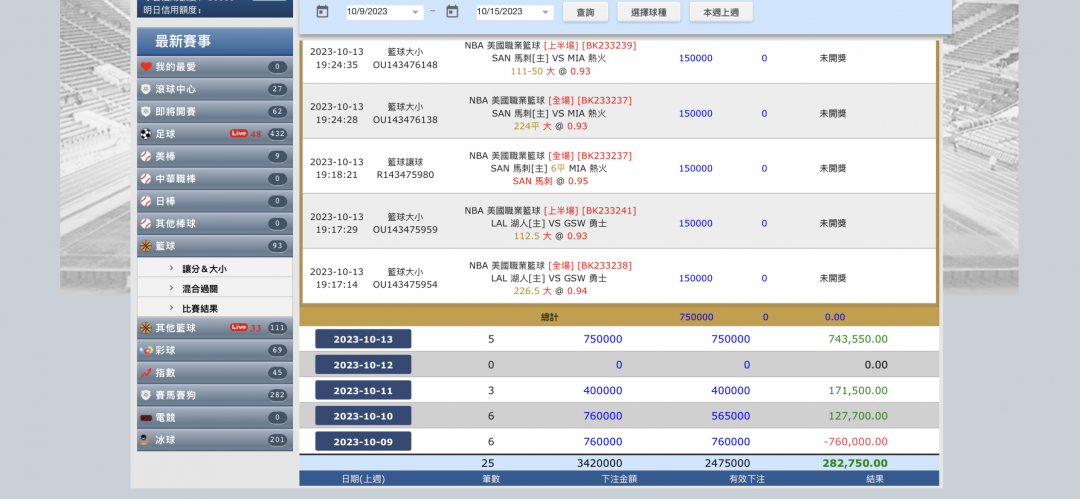The height and width of the screenshot is (499, 1080).
Task: Click the Live badge on 其他籃球 row
Action: [x=238, y=327]
